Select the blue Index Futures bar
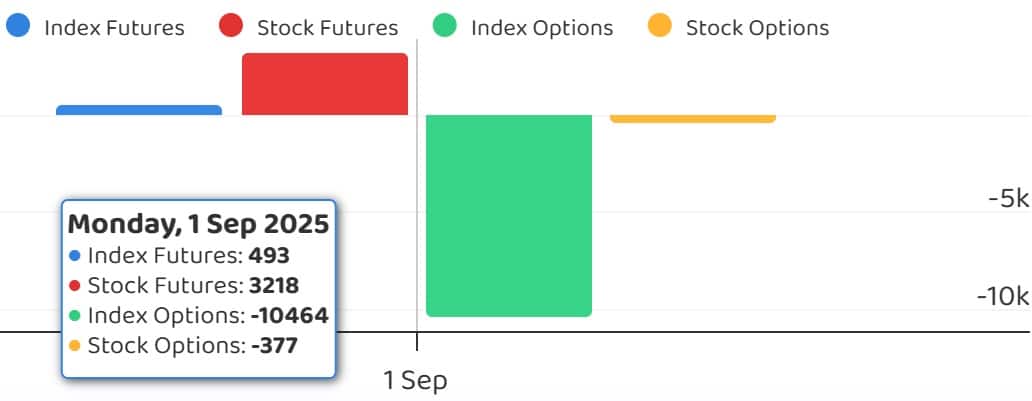 pos(139,110)
